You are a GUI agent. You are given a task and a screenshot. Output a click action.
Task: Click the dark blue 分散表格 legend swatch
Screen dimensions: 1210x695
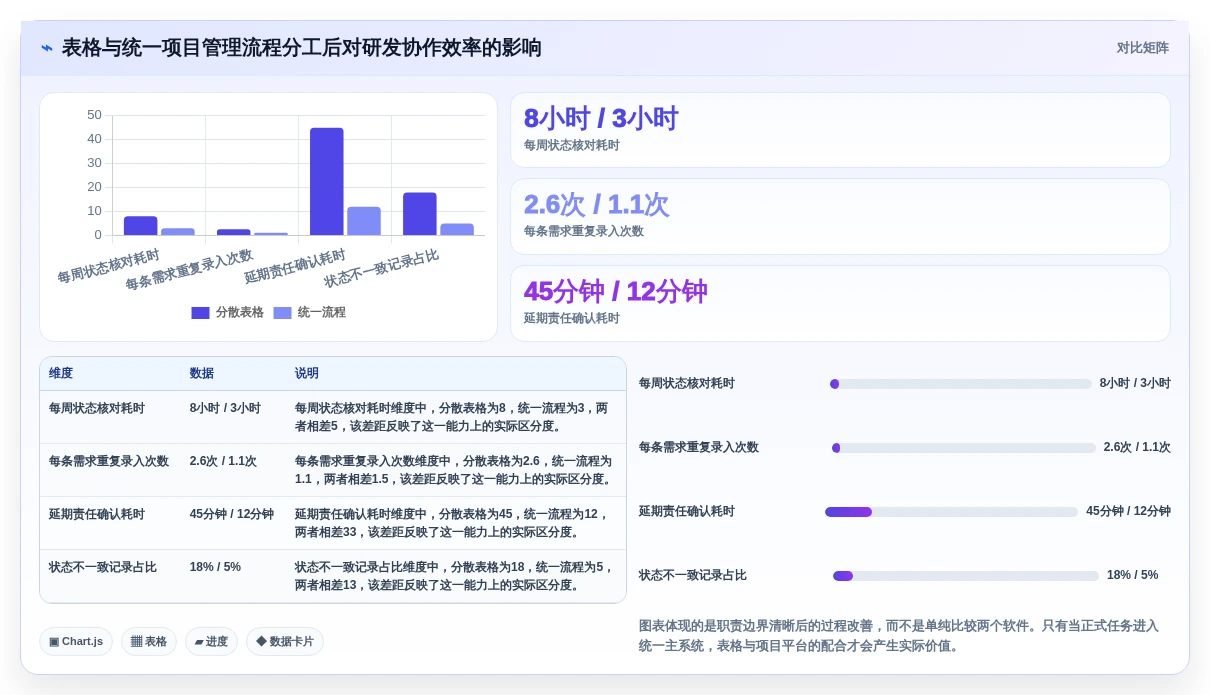200,313
